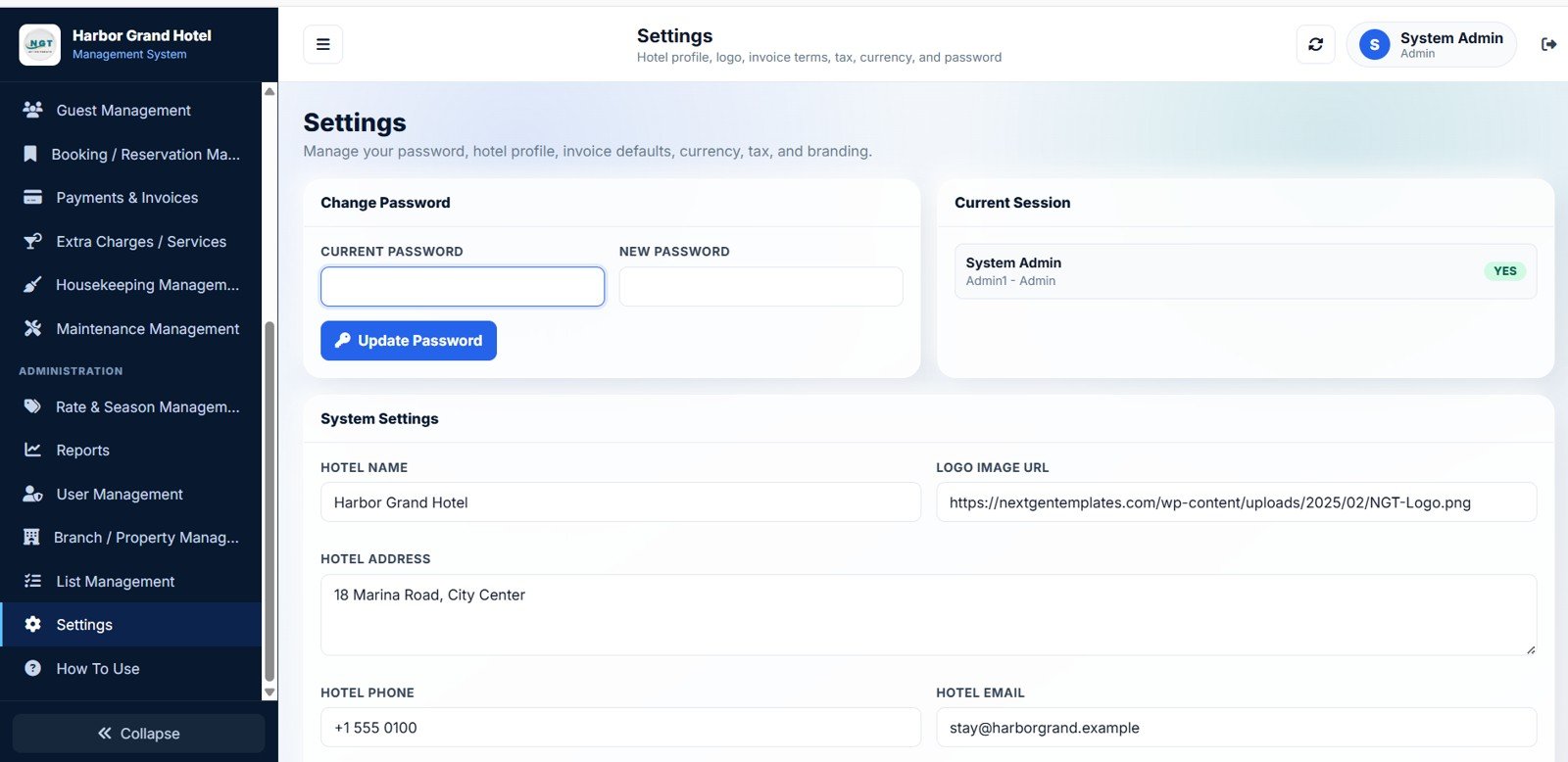Click the YES session badge
1568x762 pixels.
pyautogui.click(x=1504, y=271)
